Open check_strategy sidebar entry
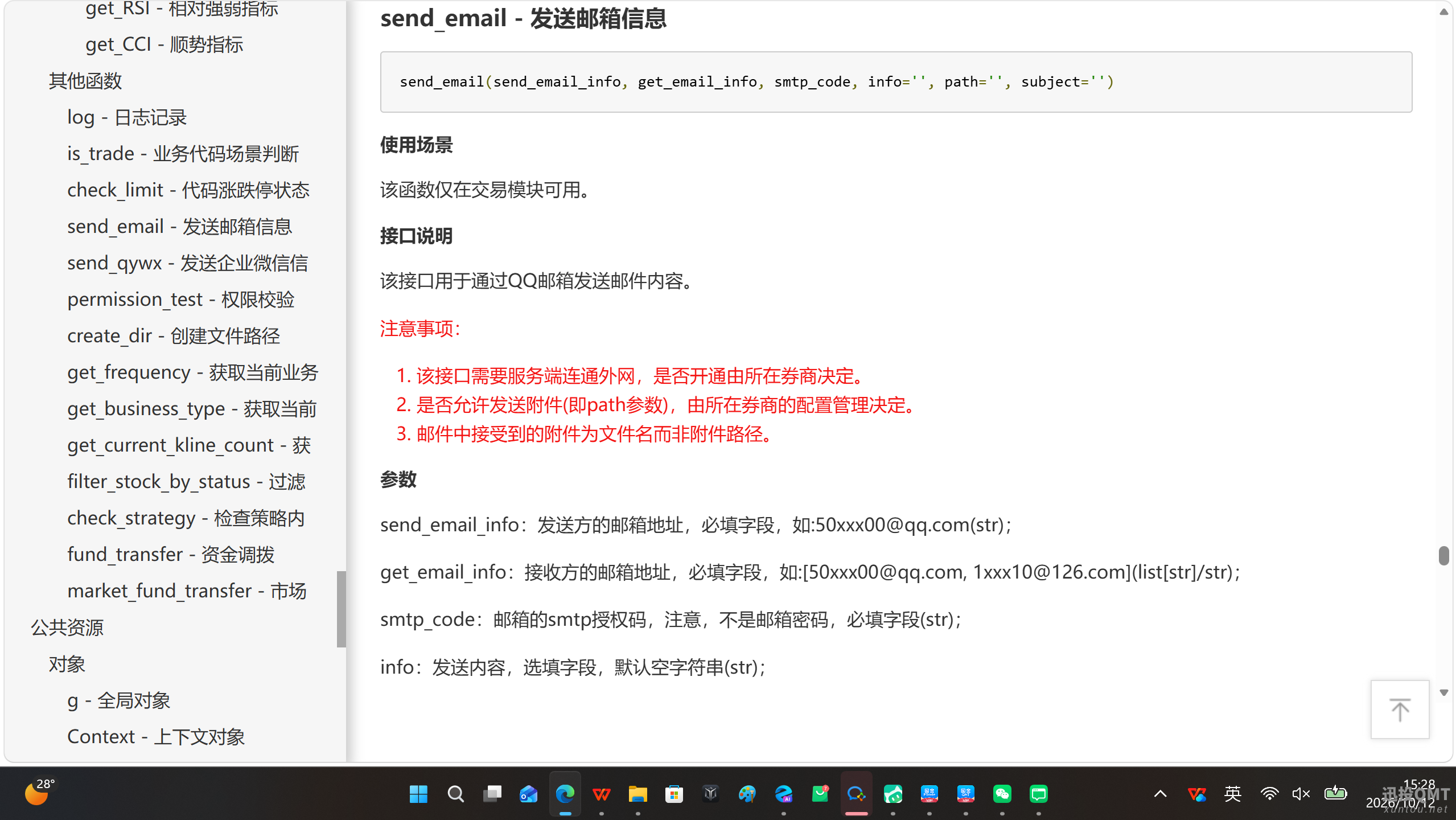This screenshot has width=1456, height=820. 186,518
